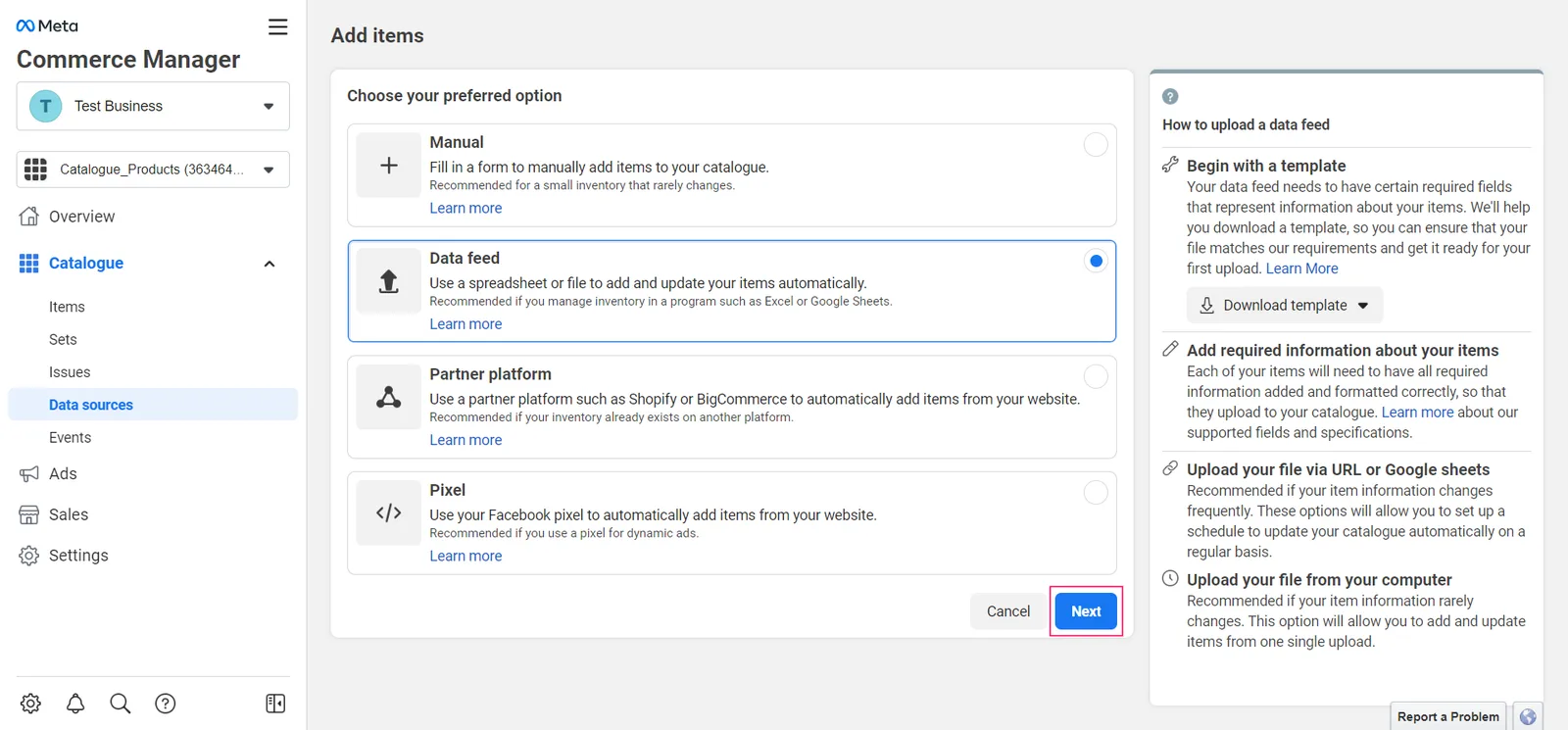Click the Data feed upload arrow icon

click(x=389, y=281)
